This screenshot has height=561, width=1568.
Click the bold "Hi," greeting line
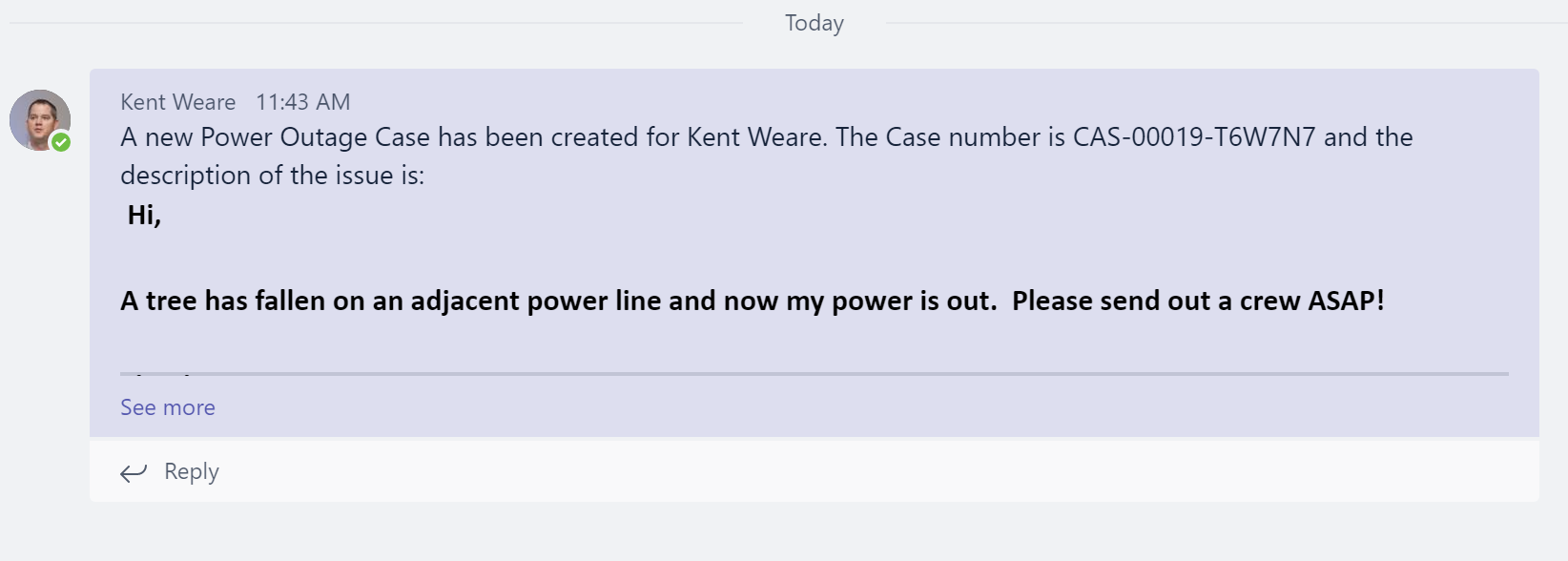click(x=144, y=216)
